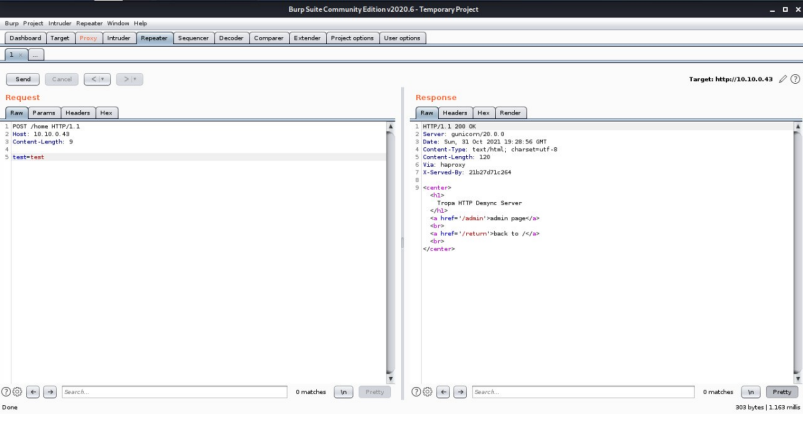Edit target with the pencil icon
Viewport: 803px width, 421px height.
click(781, 79)
